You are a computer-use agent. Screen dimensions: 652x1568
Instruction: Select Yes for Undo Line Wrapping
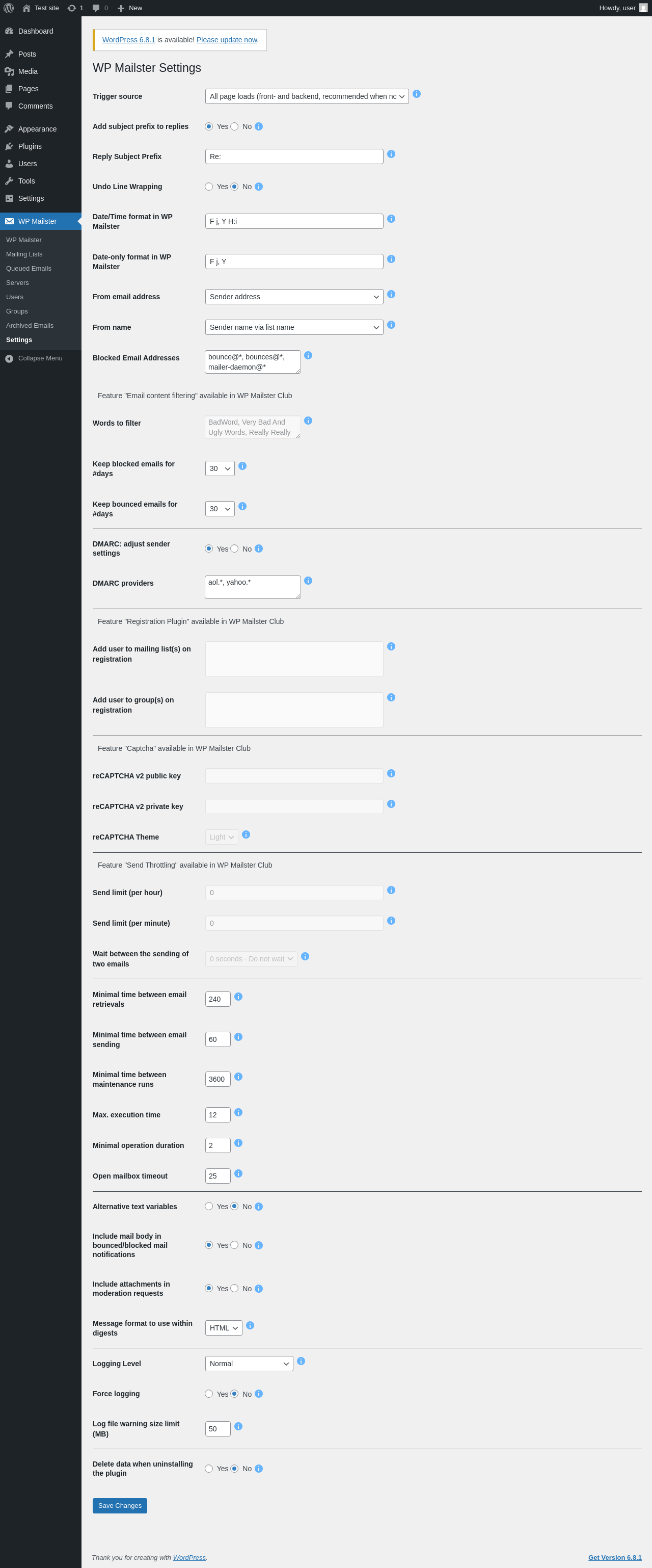click(x=209, y=187)
